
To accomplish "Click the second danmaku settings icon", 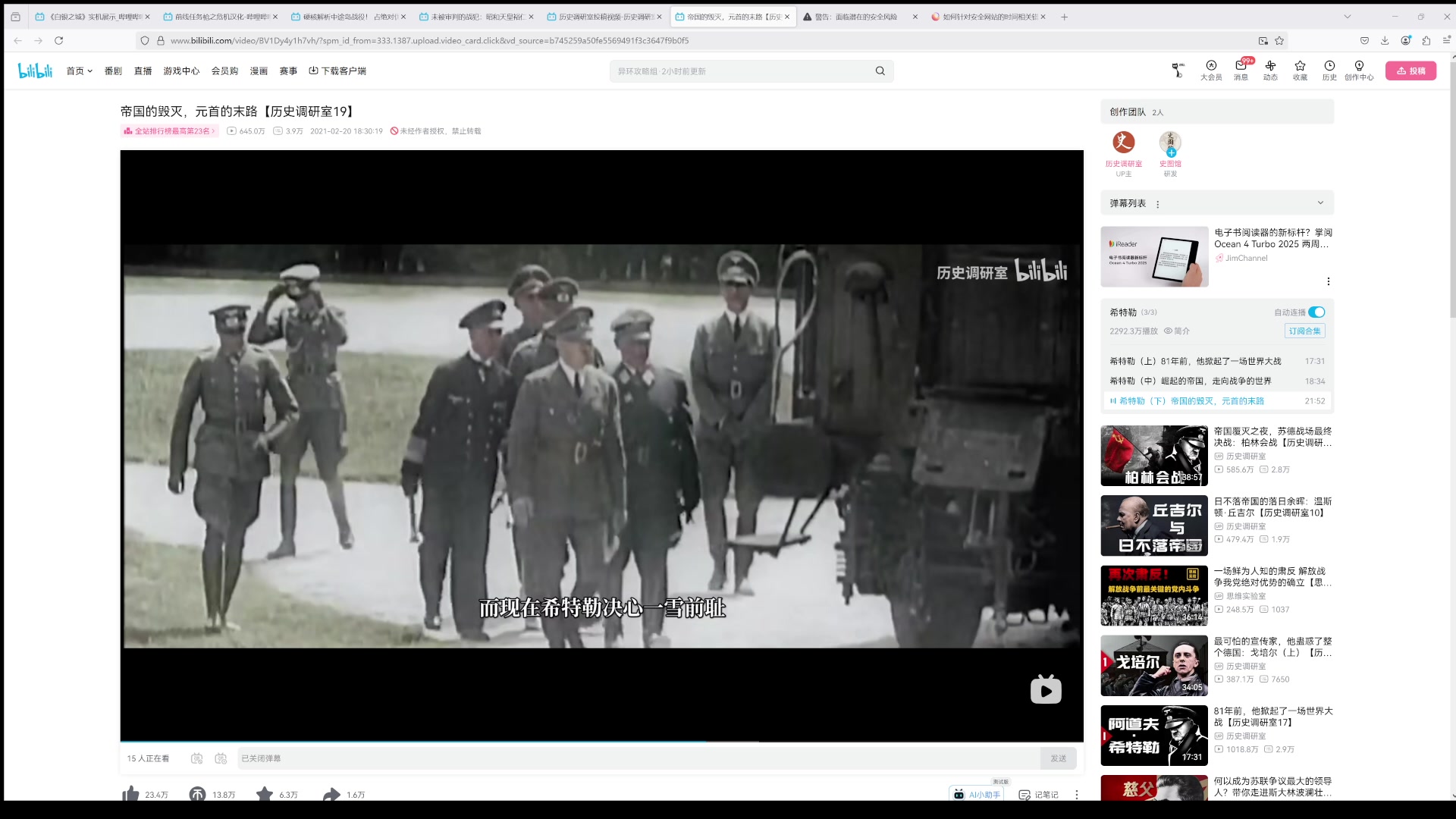I will (x=221, y=758).
